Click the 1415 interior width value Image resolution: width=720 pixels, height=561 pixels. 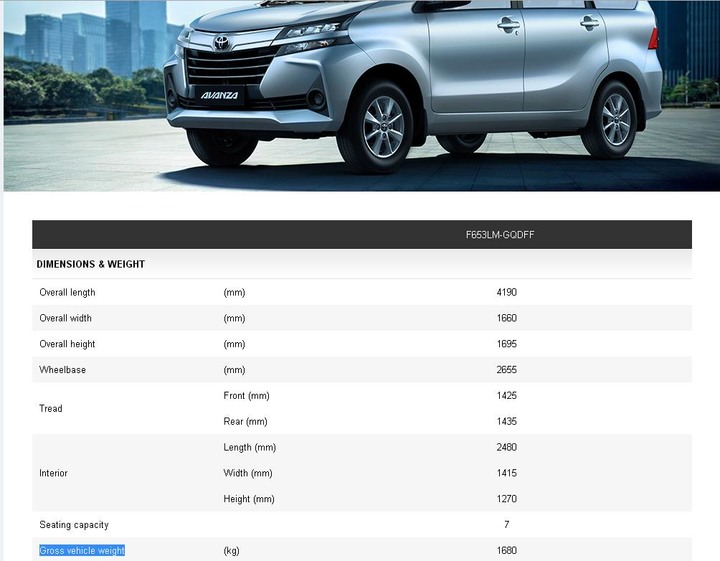(x=506, y=472)
